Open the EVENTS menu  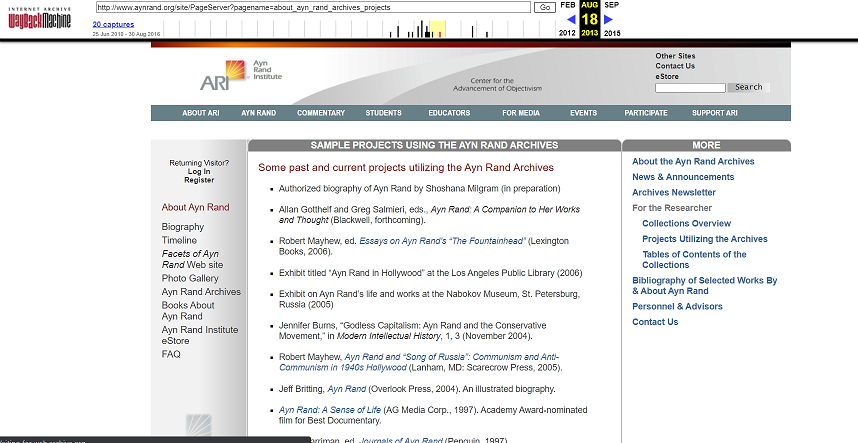pyautogui.click(x=583, y=113)
